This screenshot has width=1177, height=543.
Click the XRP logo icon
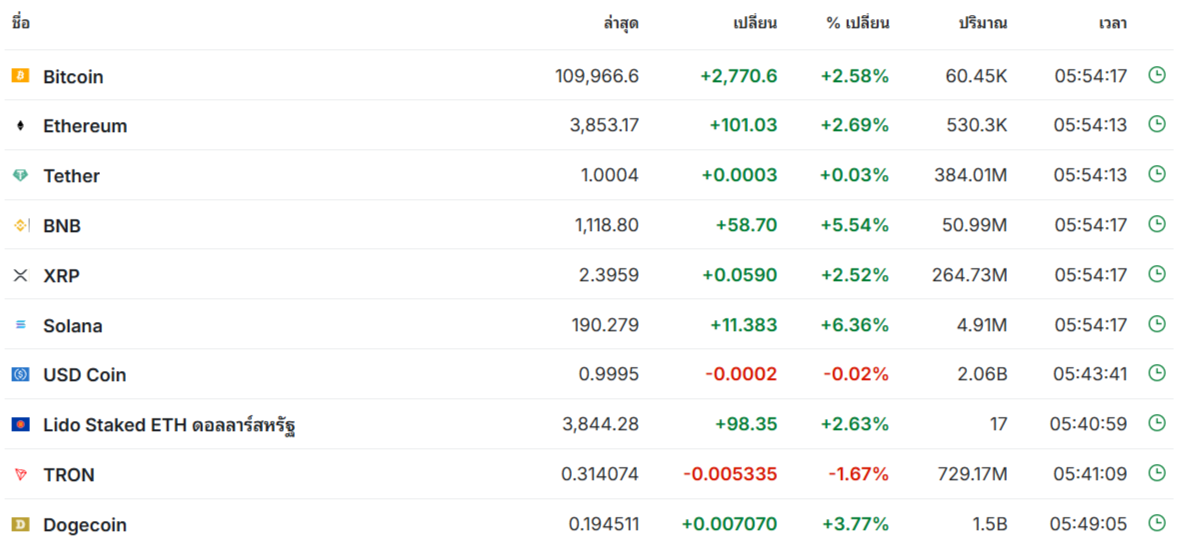point(20,275)
